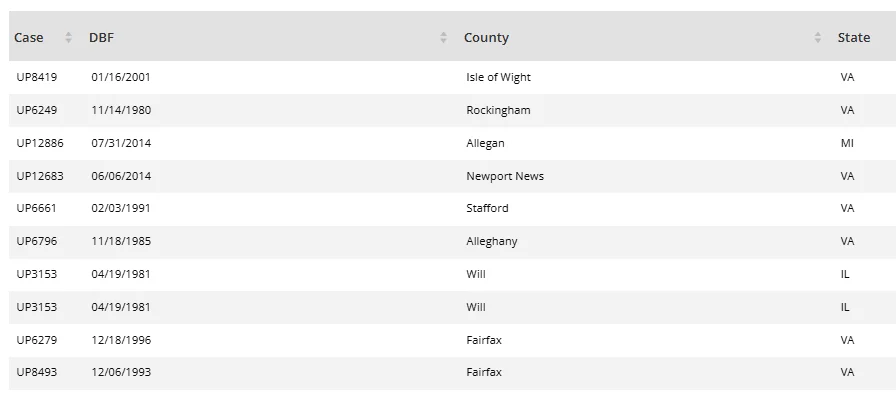Click case UP12683
The image size is (896, 417).
point(40,176)
